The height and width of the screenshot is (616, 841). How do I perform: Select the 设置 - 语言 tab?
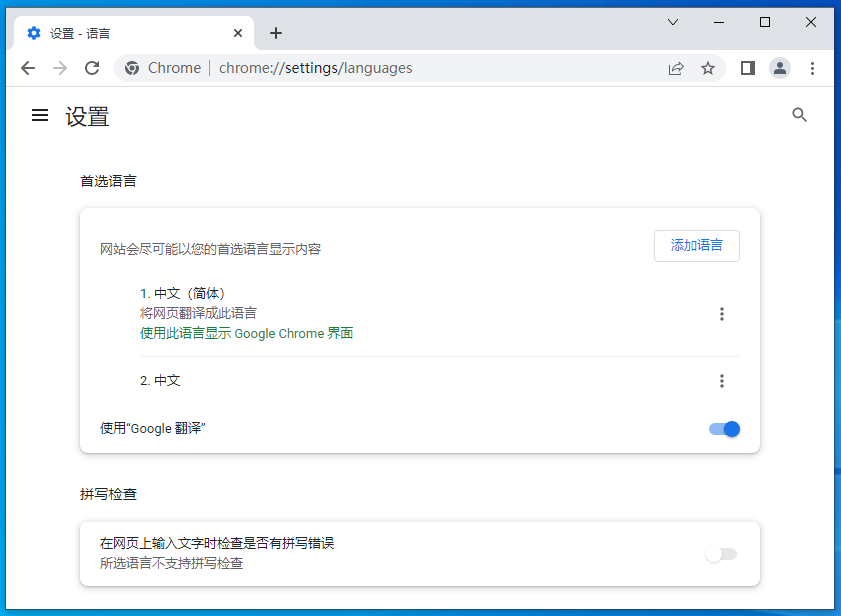click(134, 33)
